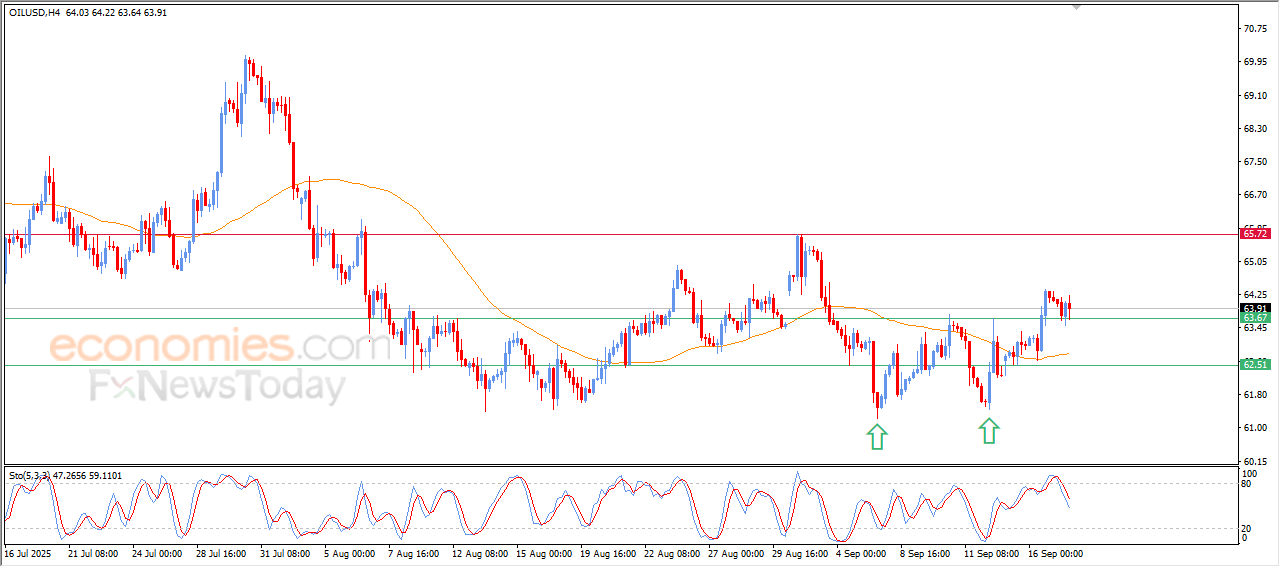Click the 60.15 price axis label
The height and width of the screenshot is (567, 1280).
pos(1255,462)
